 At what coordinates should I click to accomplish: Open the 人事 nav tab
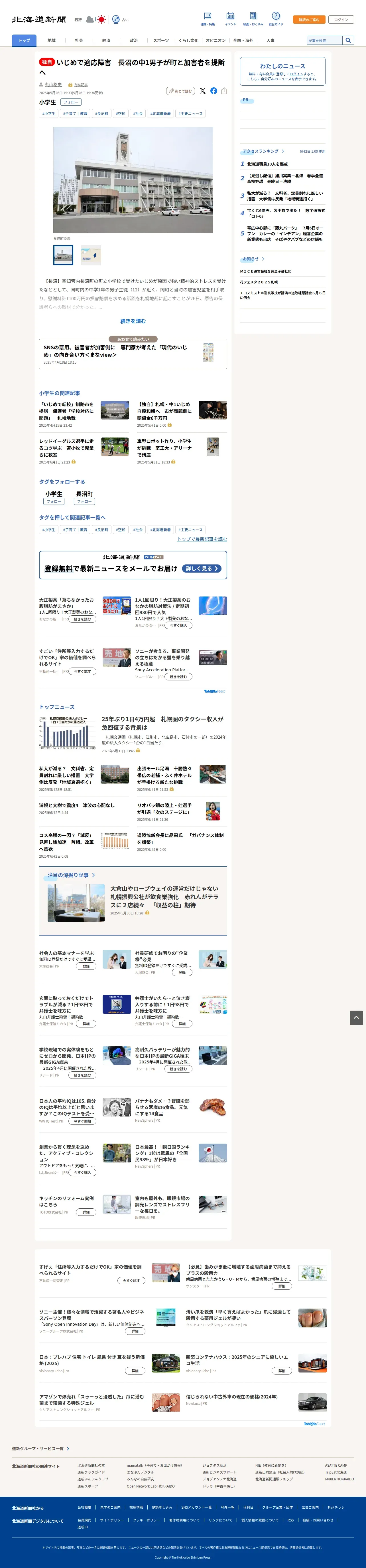point(271,40)
